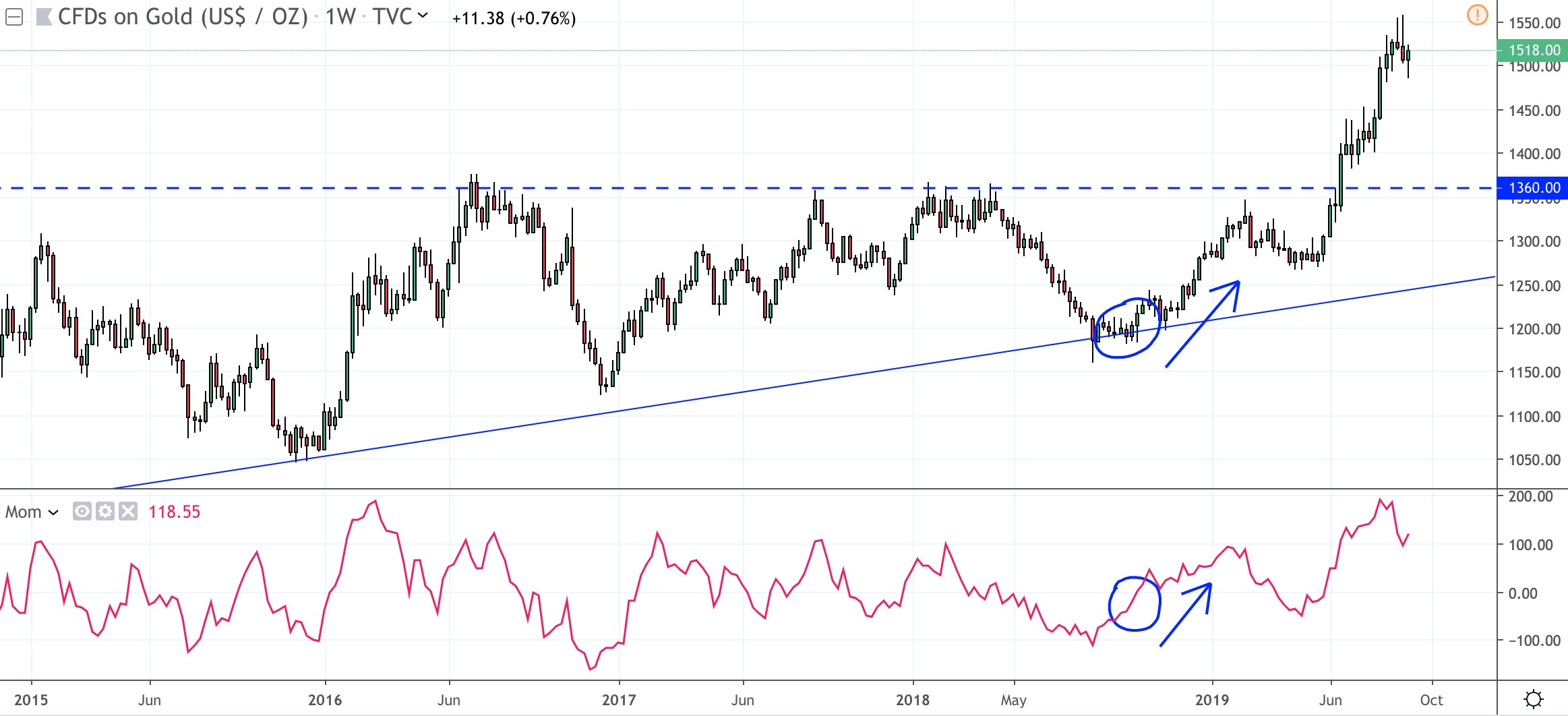Click the 1050.00 price scale label
This screenshot has height=716, width=1568.
[1534, 460]
